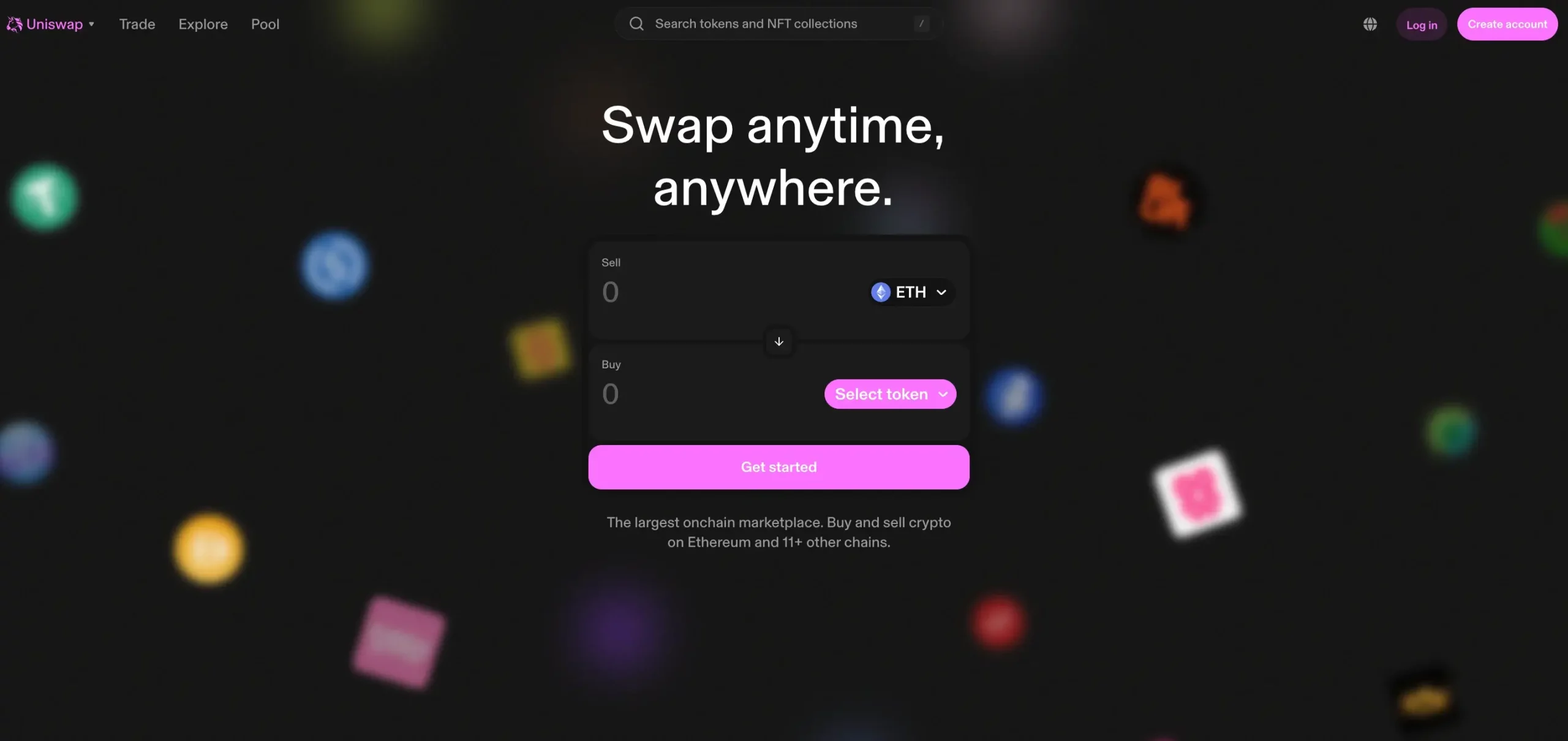Click the swap direction arrow icon
The width and height of the screenshot is (1568, 741).
tap(778, 340)
